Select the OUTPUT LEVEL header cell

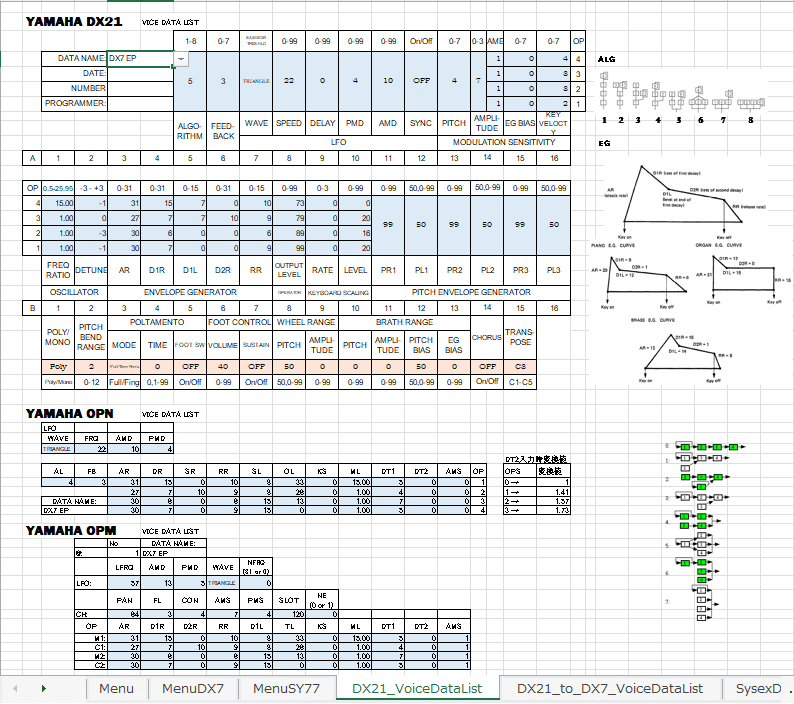click(289, 270)
